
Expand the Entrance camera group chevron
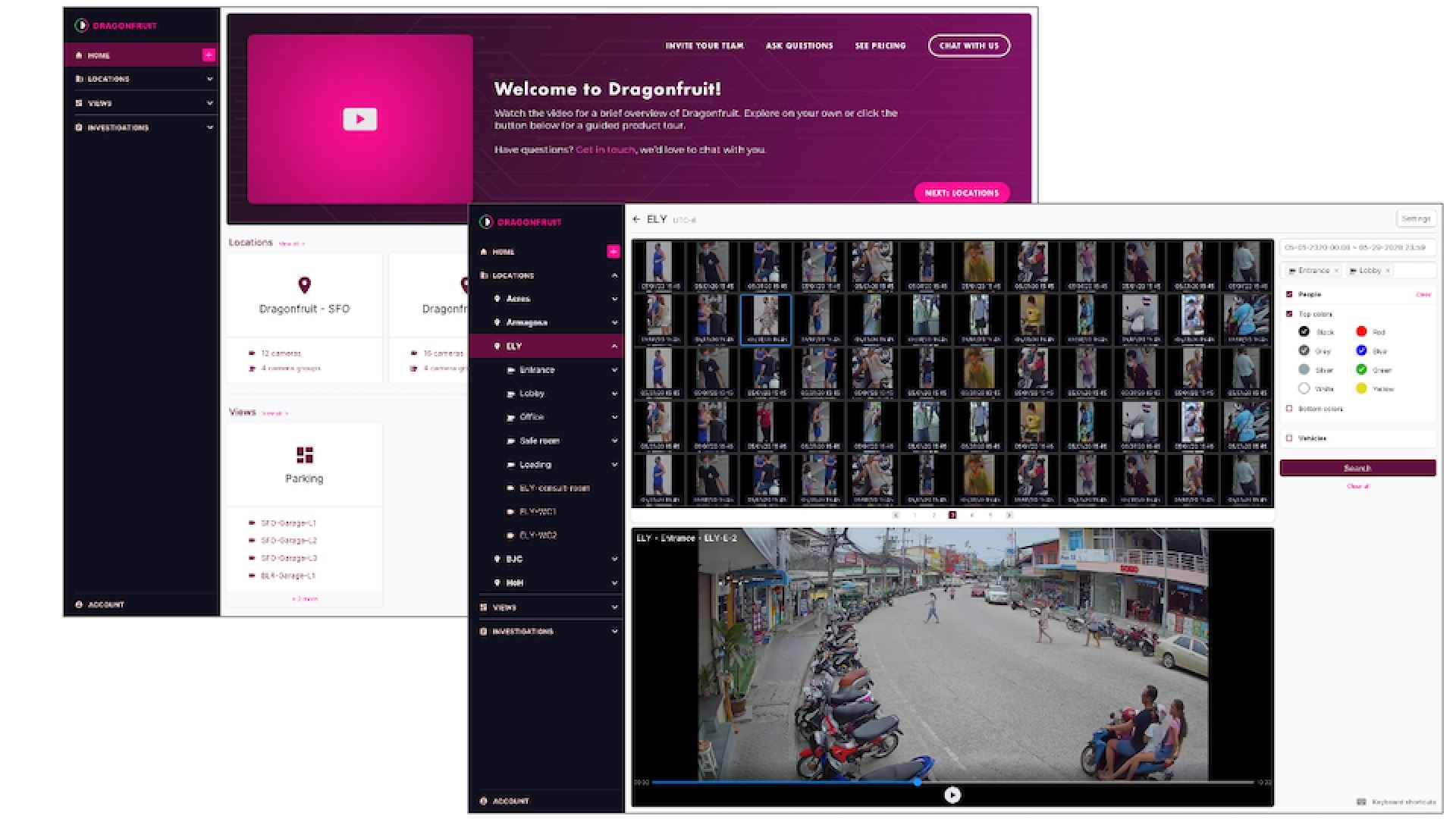pos(614,370)
